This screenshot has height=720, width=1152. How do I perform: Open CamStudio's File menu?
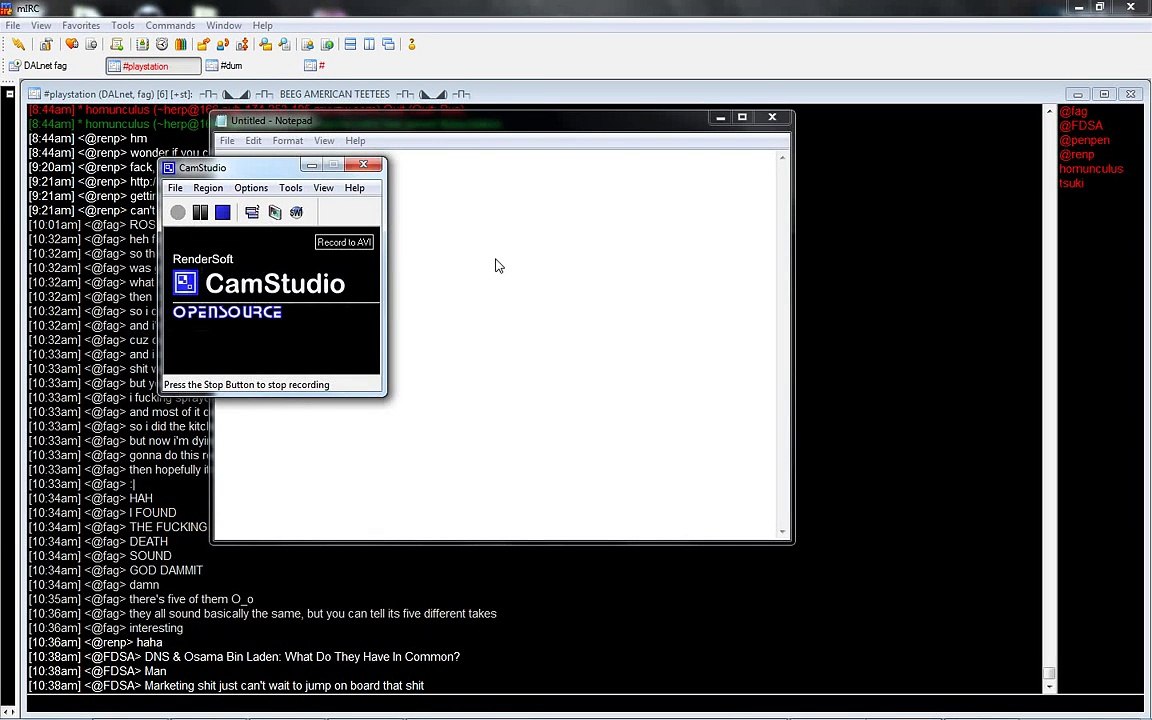[x=175, y=188]
